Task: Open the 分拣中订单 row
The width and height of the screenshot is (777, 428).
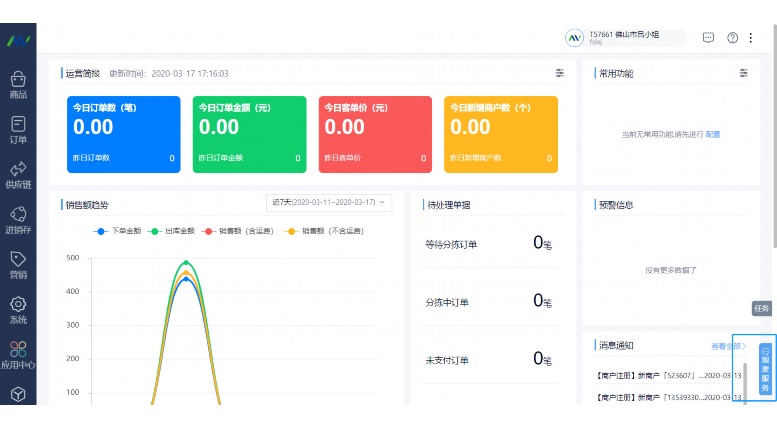Action: (490, 301)
